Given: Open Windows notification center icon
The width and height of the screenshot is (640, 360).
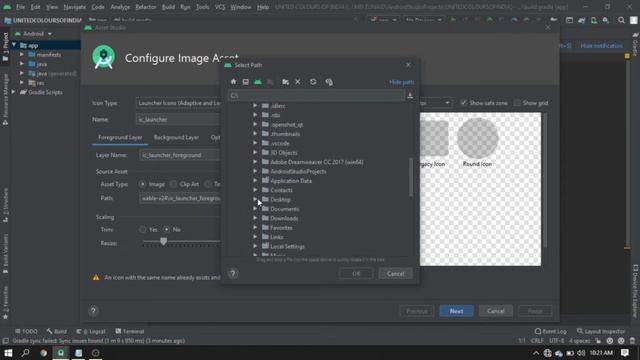Looking at the screenshot, I should (625, 353).
